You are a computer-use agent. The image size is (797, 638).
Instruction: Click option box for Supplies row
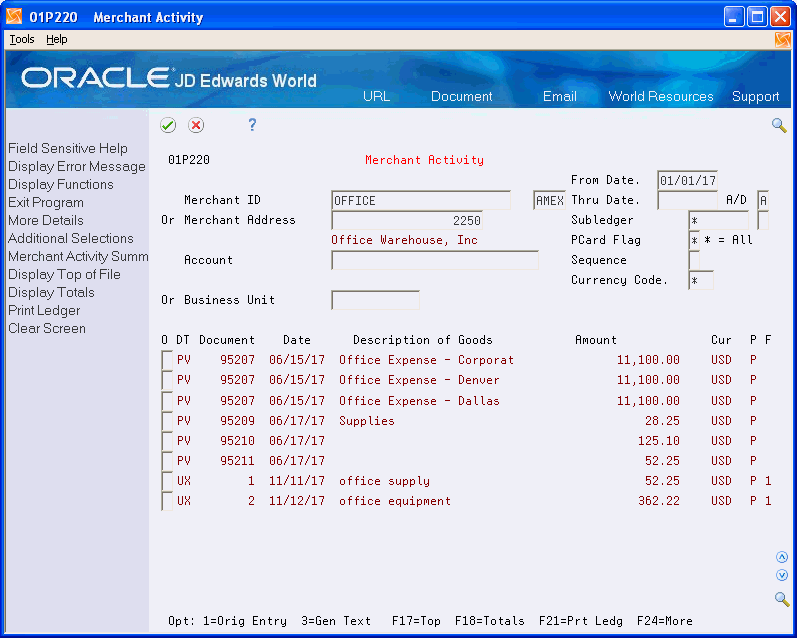167,421
